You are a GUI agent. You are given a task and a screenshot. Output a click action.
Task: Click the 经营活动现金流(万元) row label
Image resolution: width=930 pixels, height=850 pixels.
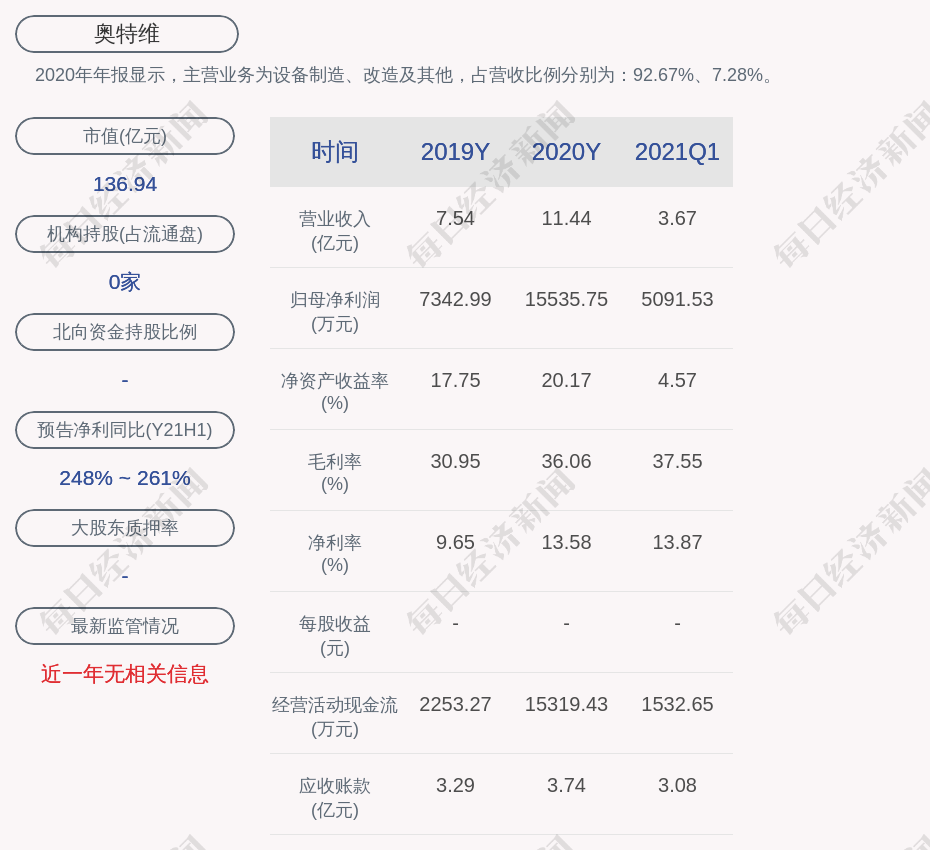[x=335, y=716]
